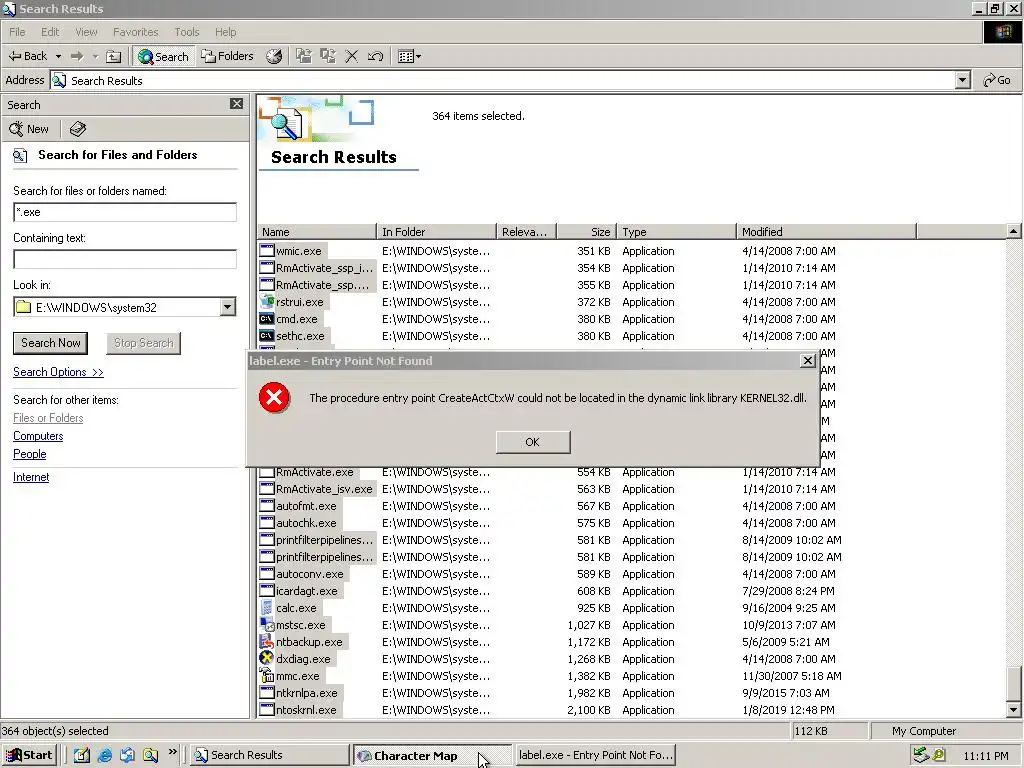Click OK in the label.exe error dialog
The image size is (1024, 768).
(x=533, y=442)
